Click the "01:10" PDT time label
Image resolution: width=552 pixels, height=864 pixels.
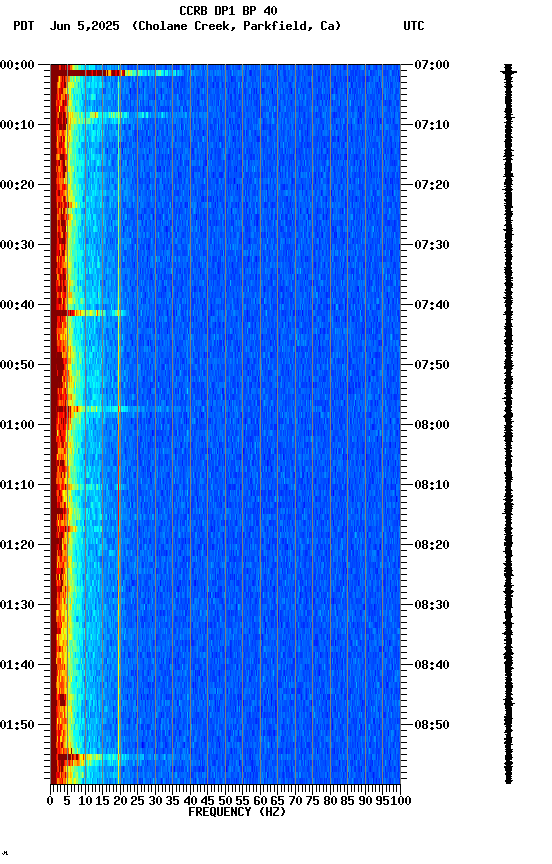pyautogui.click(x=17, y=485)
